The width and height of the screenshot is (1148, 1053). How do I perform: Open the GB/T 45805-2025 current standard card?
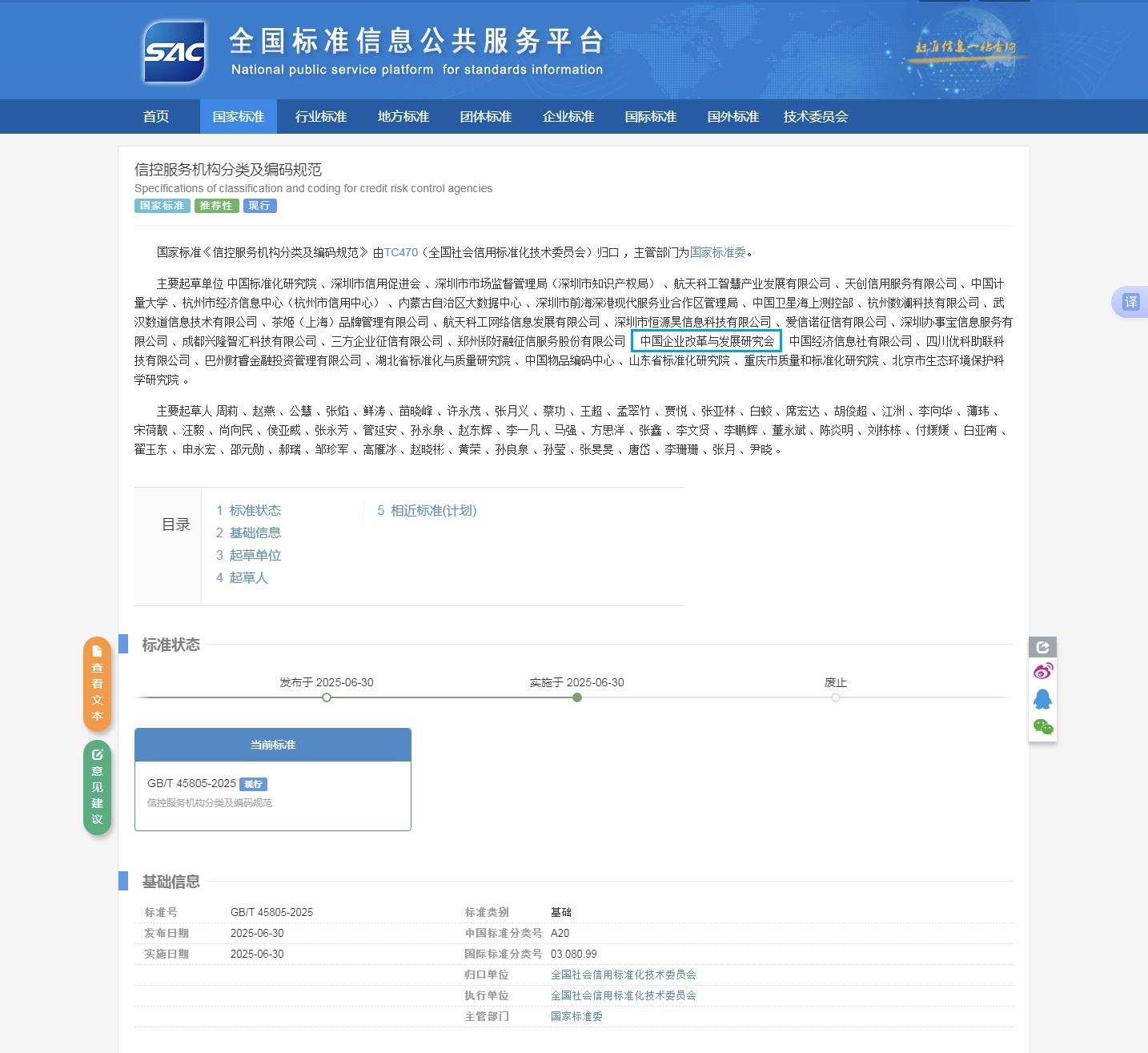tap(272, 791)
